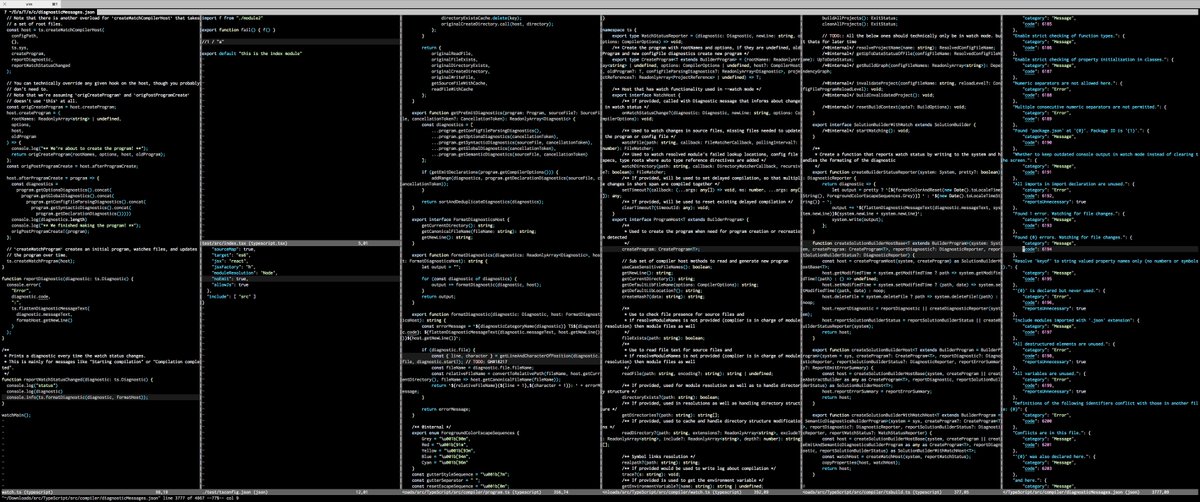
Task: Click the './test/tsconfig.json (json)' status line
Action: [x=300, y=492]
